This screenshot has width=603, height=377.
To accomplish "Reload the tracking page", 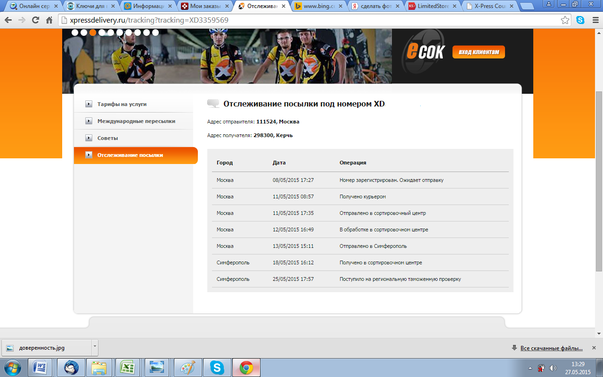I will click(x=35, y=20).
